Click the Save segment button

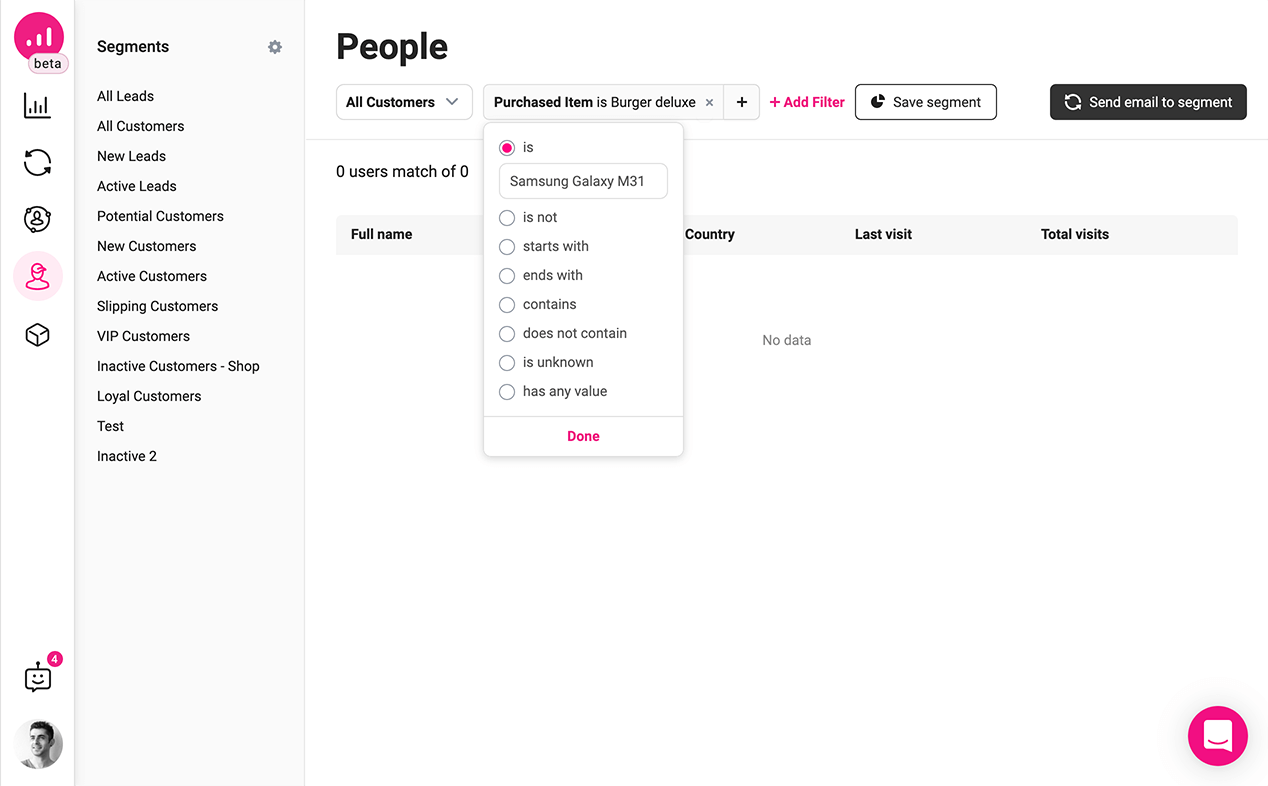[x=925, y=102]
